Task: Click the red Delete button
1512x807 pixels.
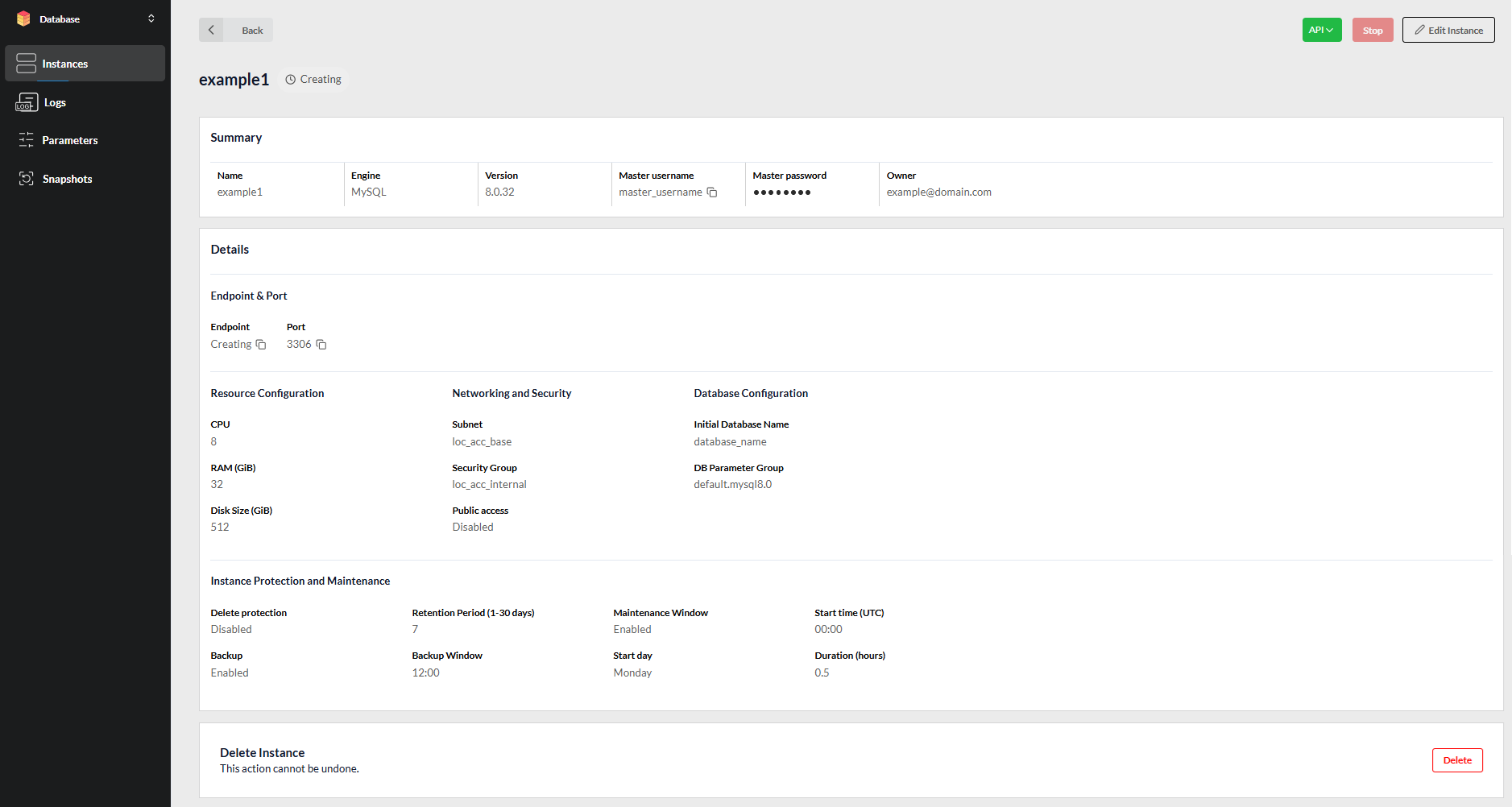Action: (x=1456, y=760)
